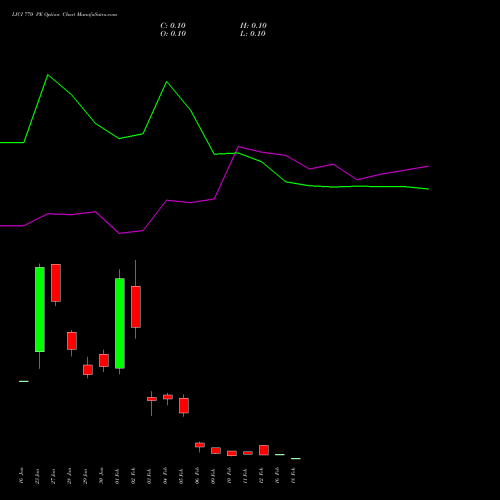
Task: Click the low value 'L: 0.10'
Action: 253,34
